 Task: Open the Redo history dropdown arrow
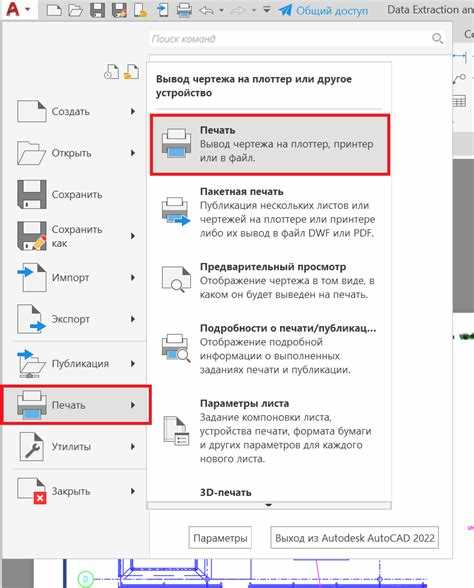coord(254,10)
